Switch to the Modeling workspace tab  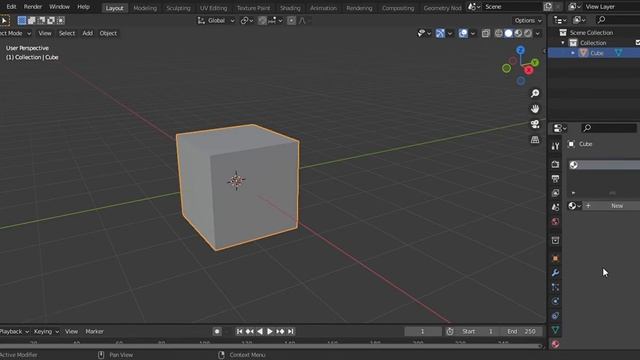click(x=145, y=8)
